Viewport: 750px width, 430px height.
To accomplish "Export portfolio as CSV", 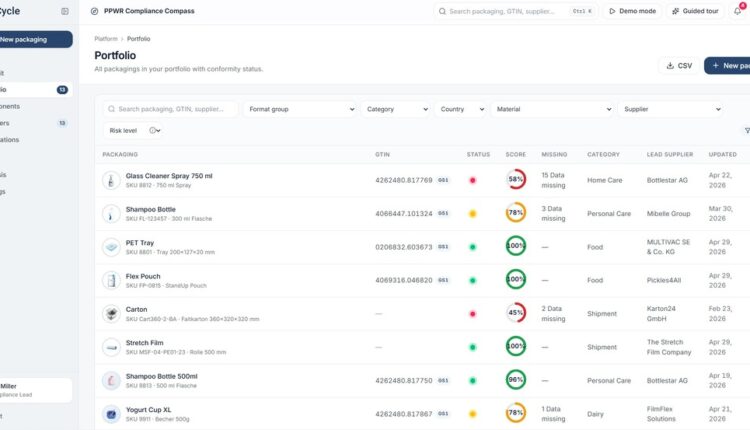I will [679, 66].
